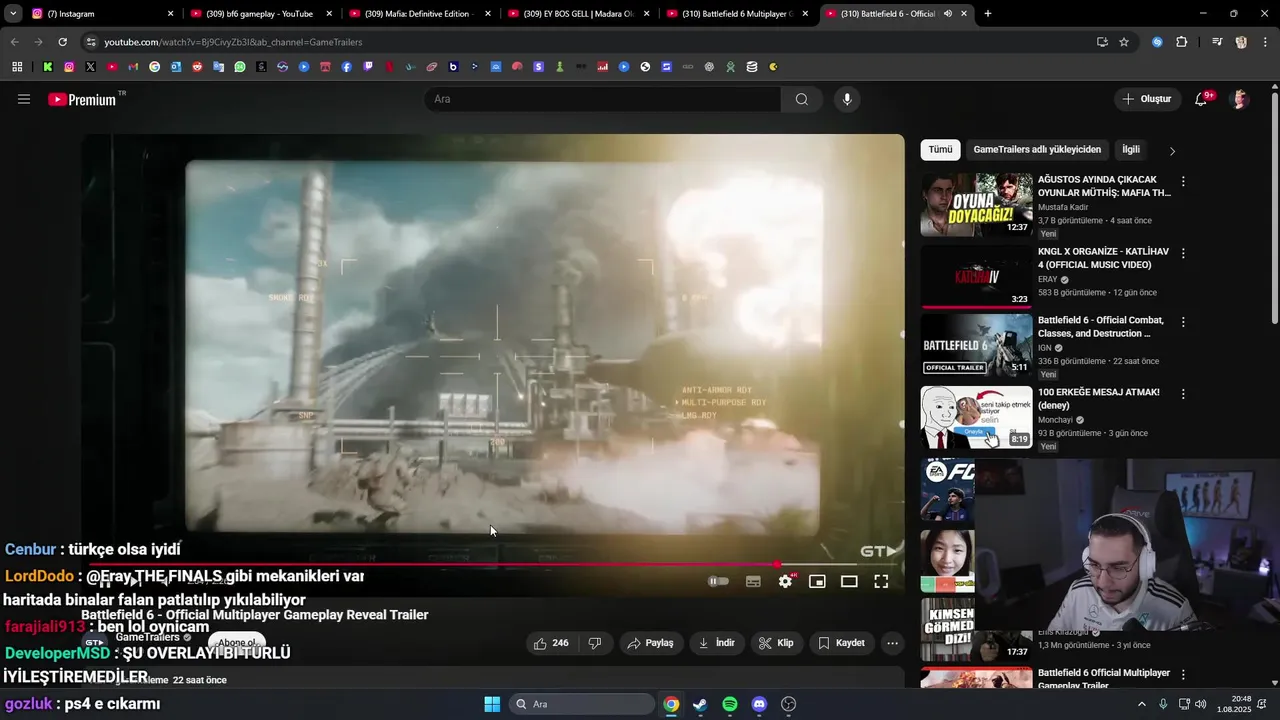The width and height of the screenshot is (1280, 720).
Task: Open the 100 Erkeğe Mesaj Atmak title
Action: point(1099,399)
